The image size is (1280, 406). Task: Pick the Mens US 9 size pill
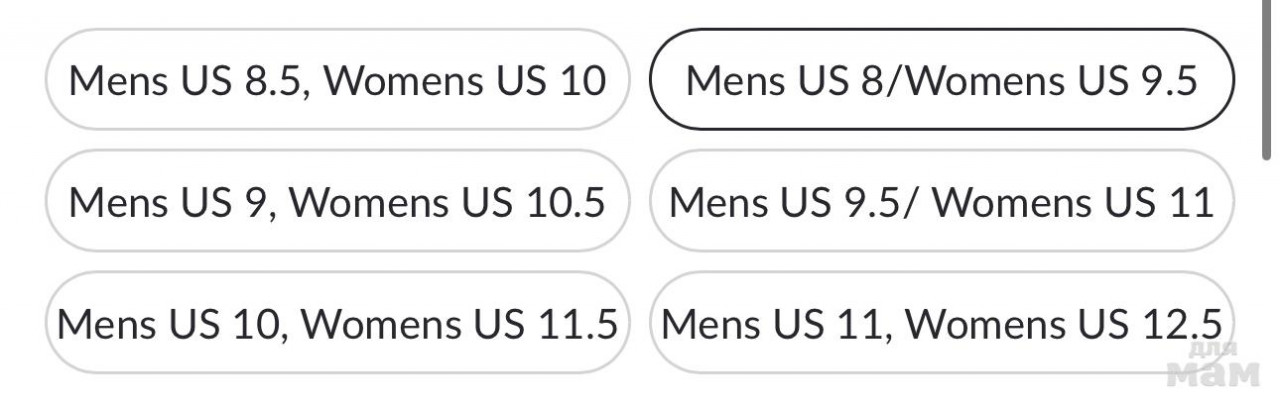pos(337,202)
